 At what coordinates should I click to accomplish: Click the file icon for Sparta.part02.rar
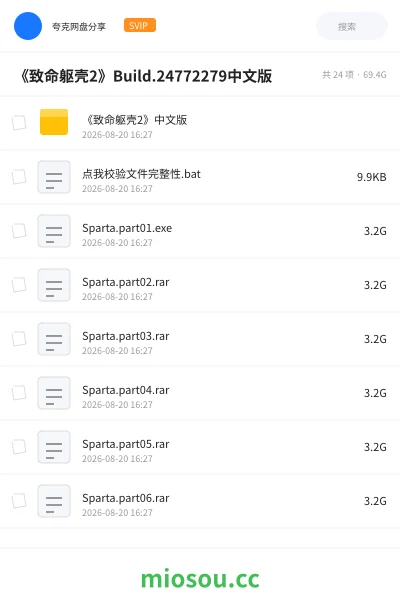click(x=54, y=285)
